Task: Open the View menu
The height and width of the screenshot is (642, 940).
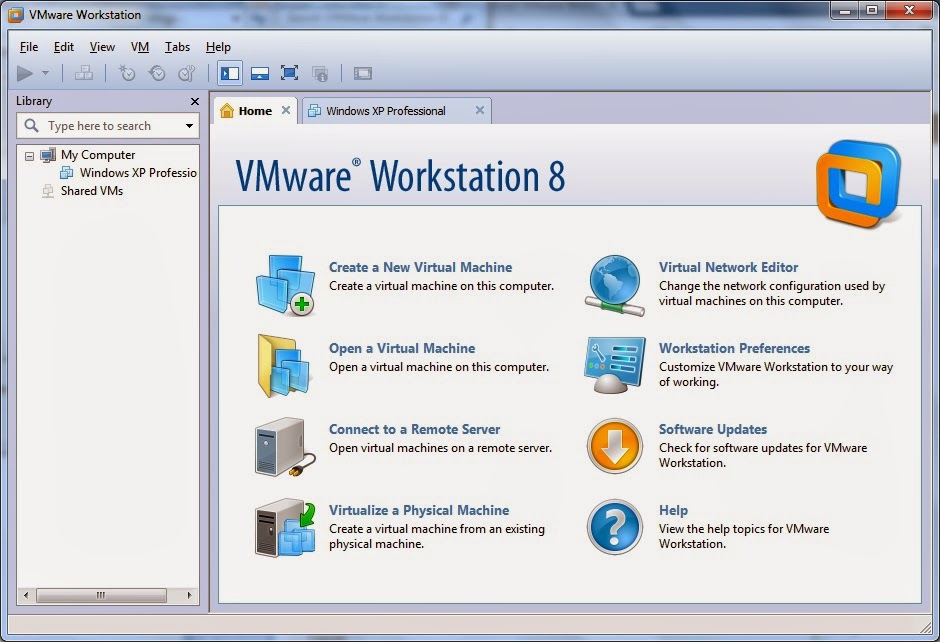Action: [102, 47]
